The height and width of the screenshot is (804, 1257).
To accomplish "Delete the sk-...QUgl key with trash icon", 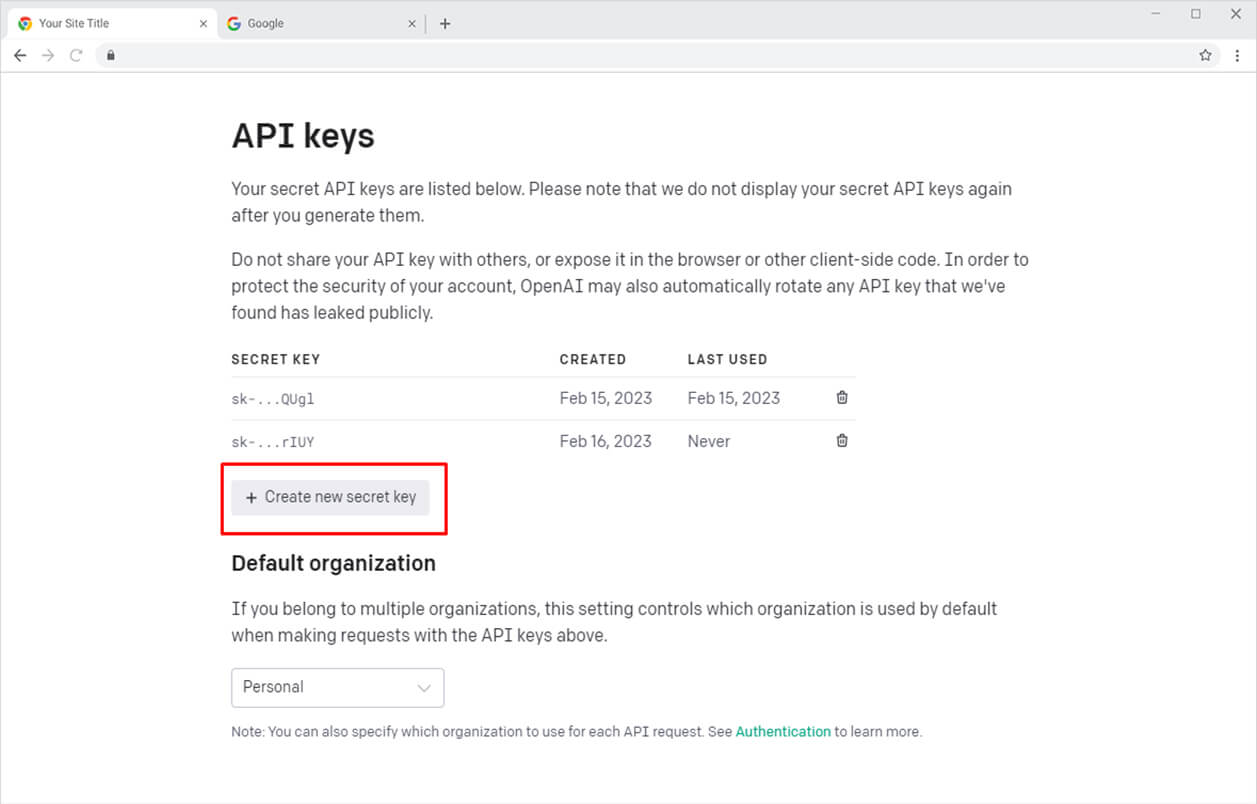I will [842, 398].
